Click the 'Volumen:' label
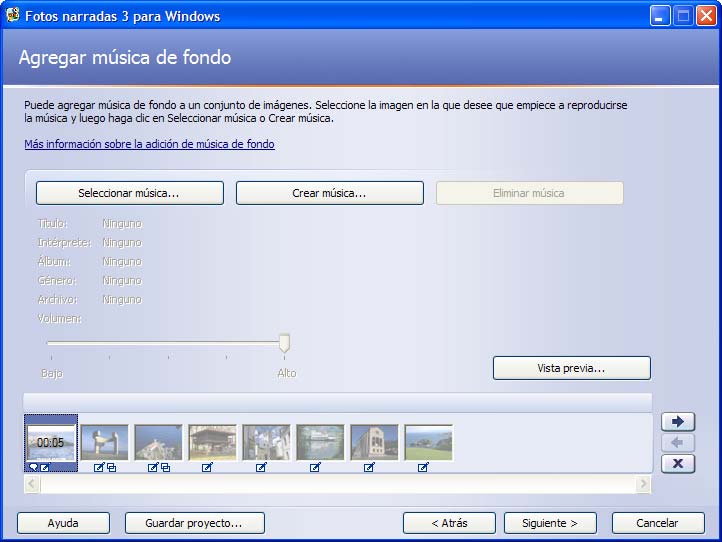Image resolution: width=722 pixels, height=542 pixels. coord(60,318)
